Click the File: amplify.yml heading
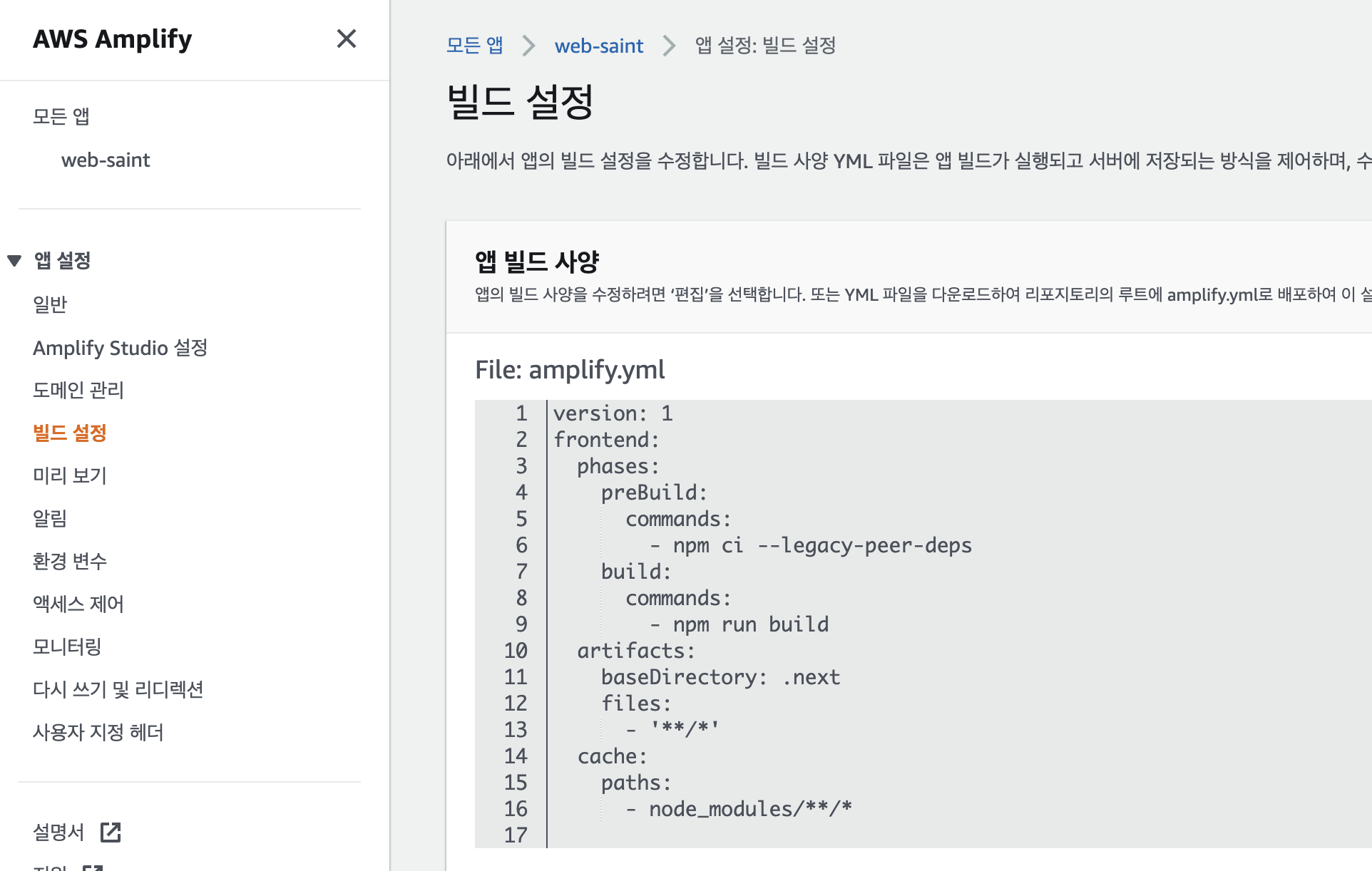 [570, 370]
